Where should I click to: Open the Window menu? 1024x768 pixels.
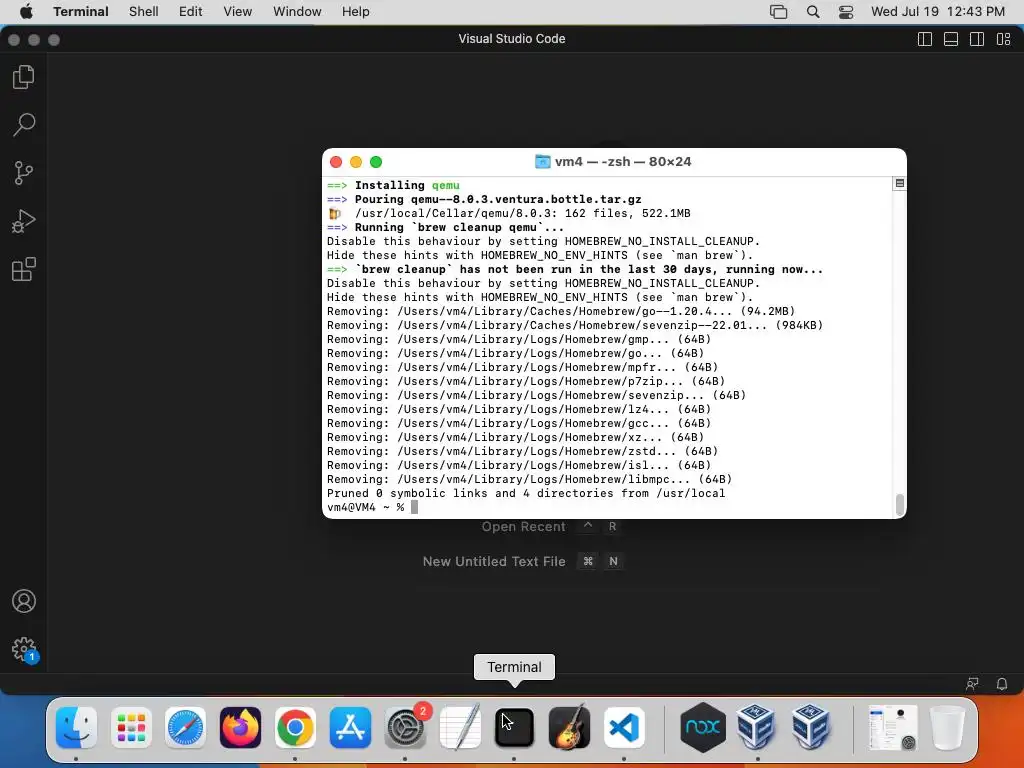297,12
